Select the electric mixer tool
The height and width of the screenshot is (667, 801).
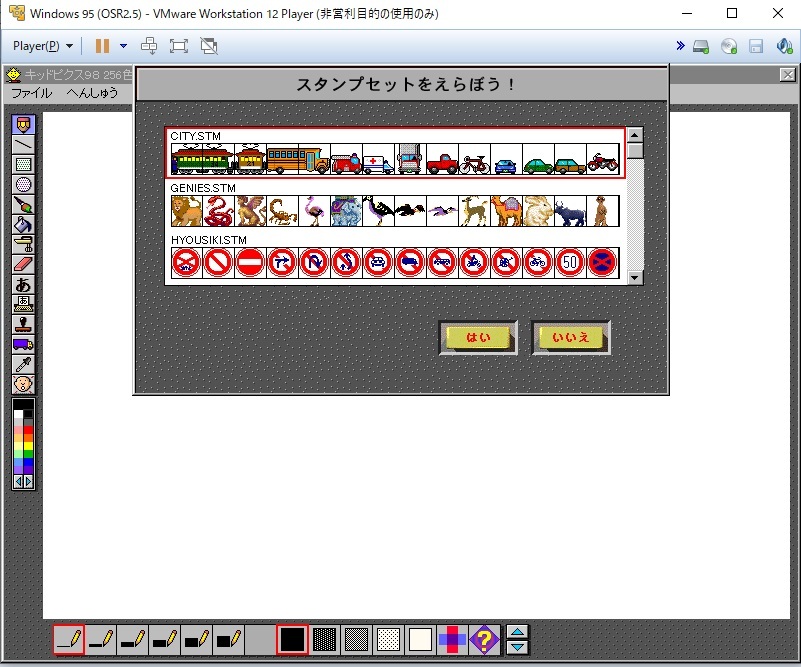23,244
